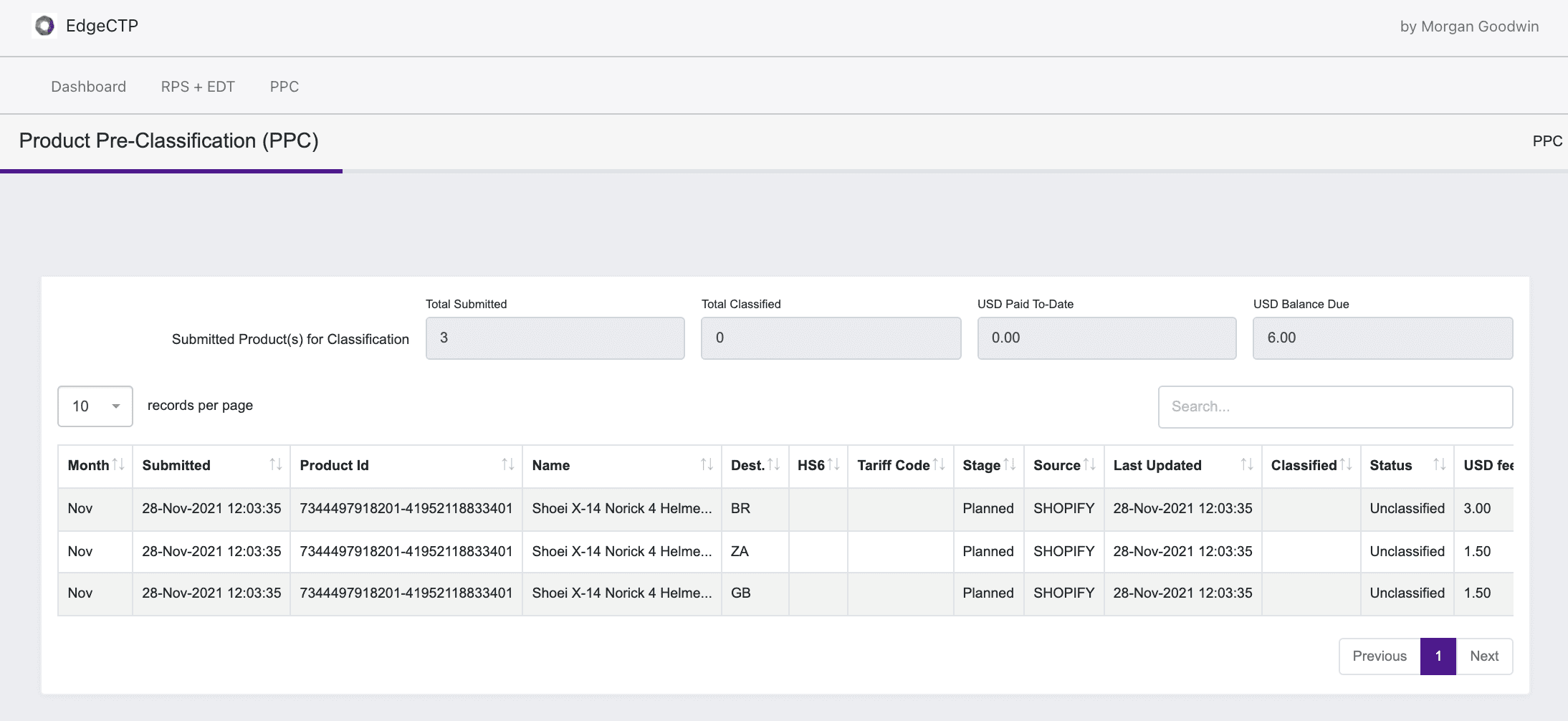Click the PPC breadcrumb at right
Viewport: 1568px width, 721px height.
pos(1547,141)
